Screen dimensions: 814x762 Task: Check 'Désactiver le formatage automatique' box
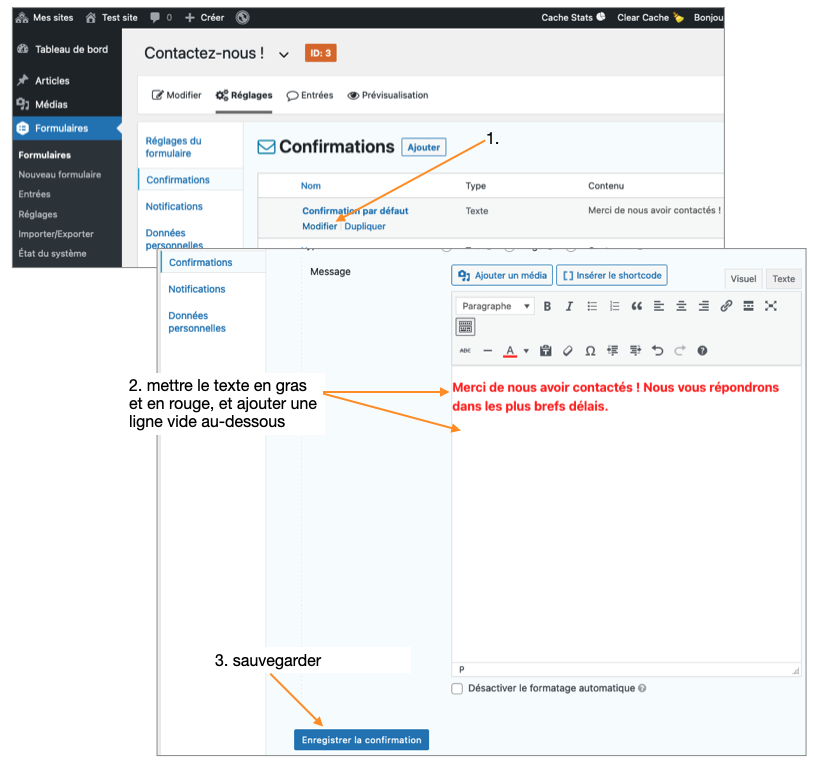457,688
